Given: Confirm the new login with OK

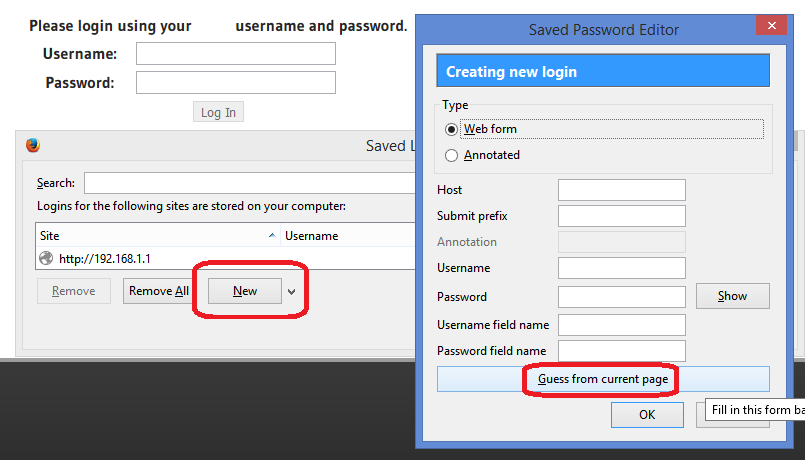Looking at the screenshot, I should coord(647,415).
